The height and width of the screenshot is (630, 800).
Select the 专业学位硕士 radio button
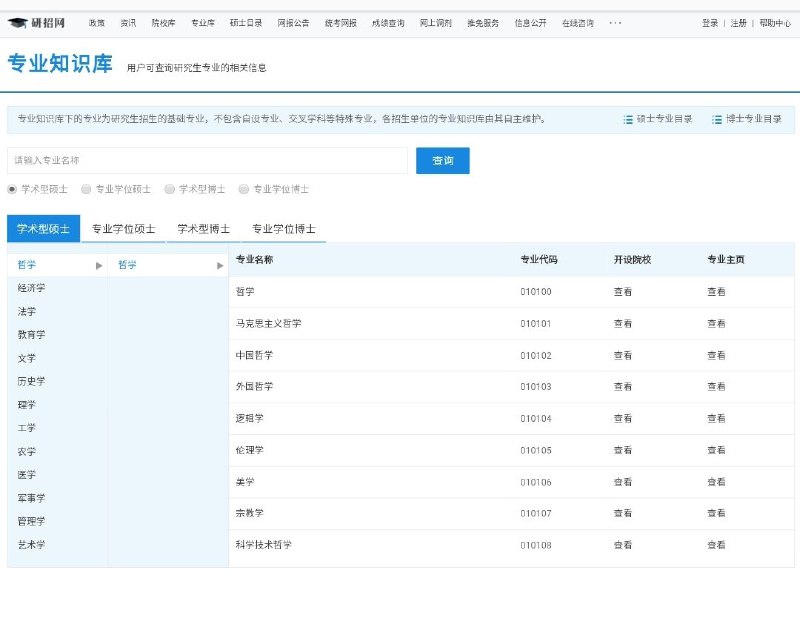pos(86,189)
